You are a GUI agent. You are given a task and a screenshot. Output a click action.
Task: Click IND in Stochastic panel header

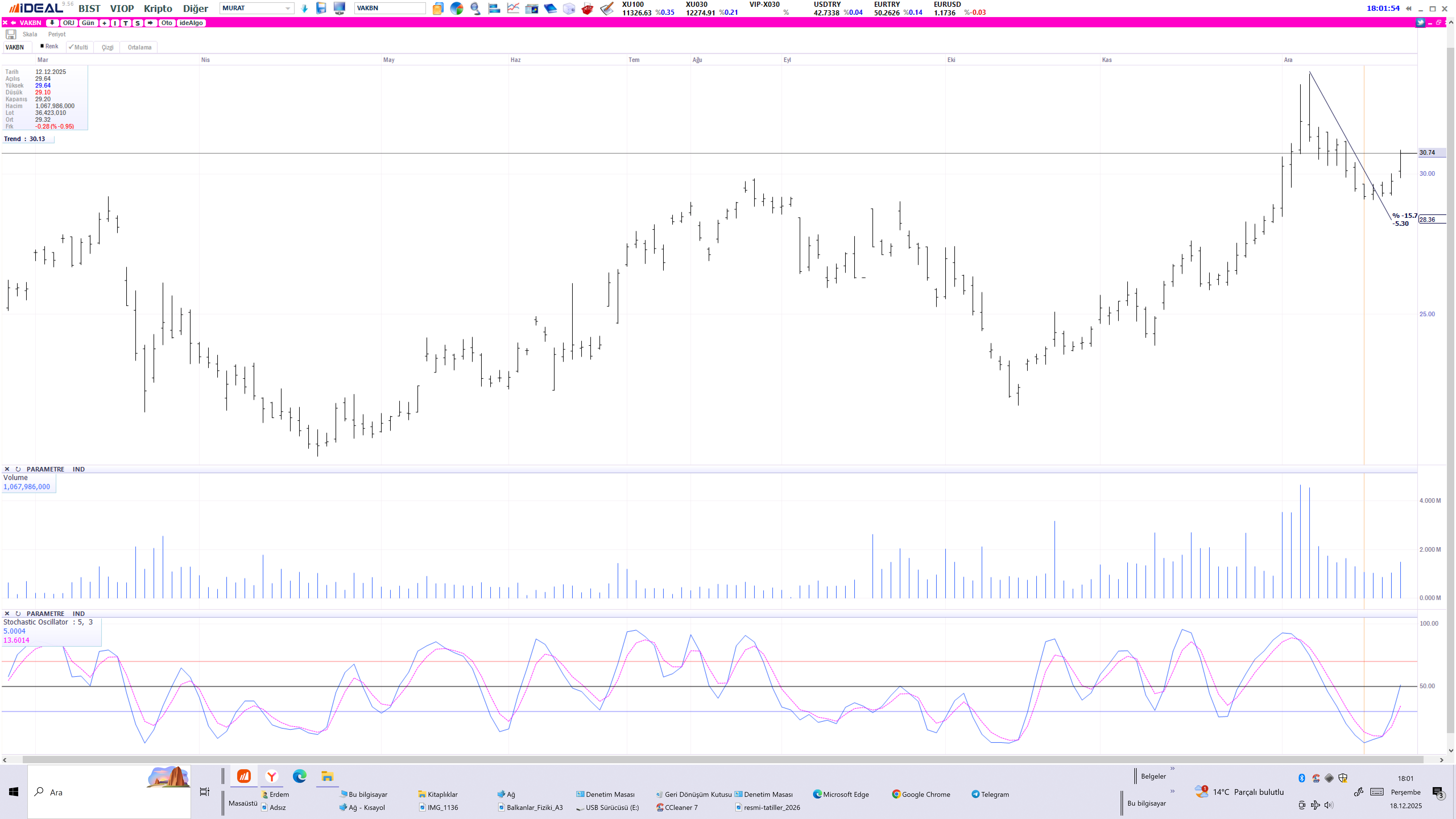coord(78,613)
